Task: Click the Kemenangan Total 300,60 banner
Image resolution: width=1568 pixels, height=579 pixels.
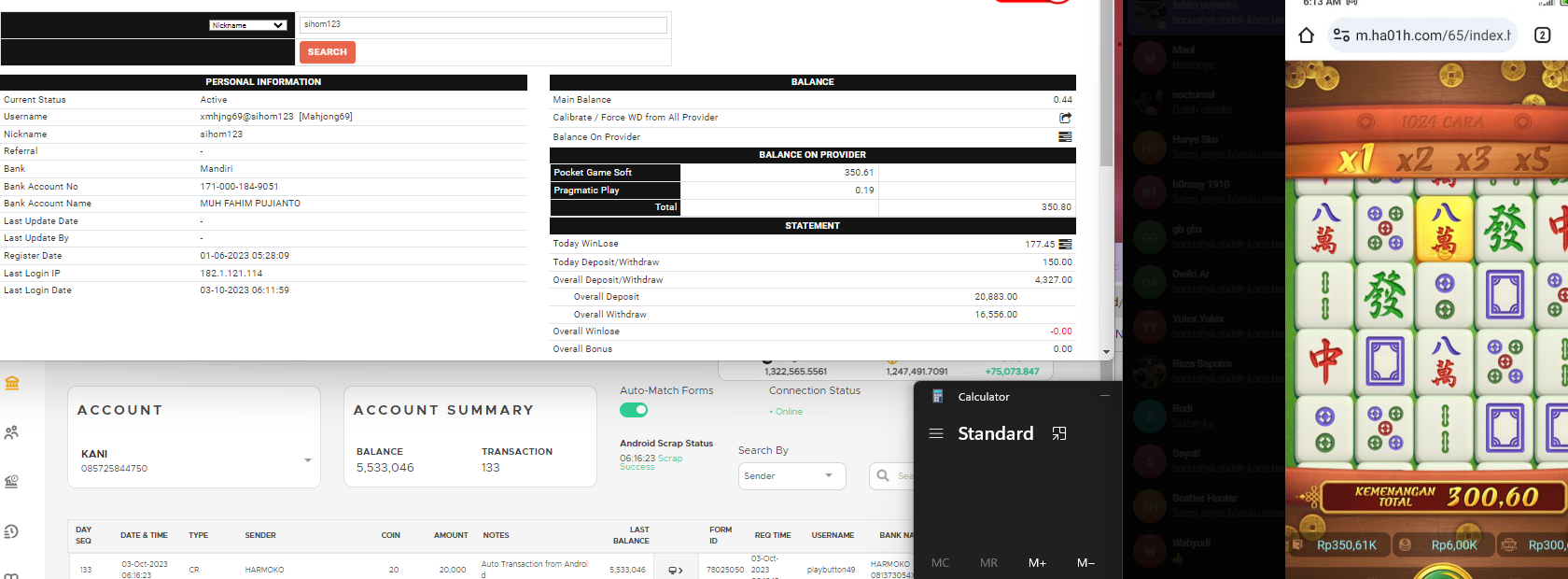Action: coord(1445,497)
